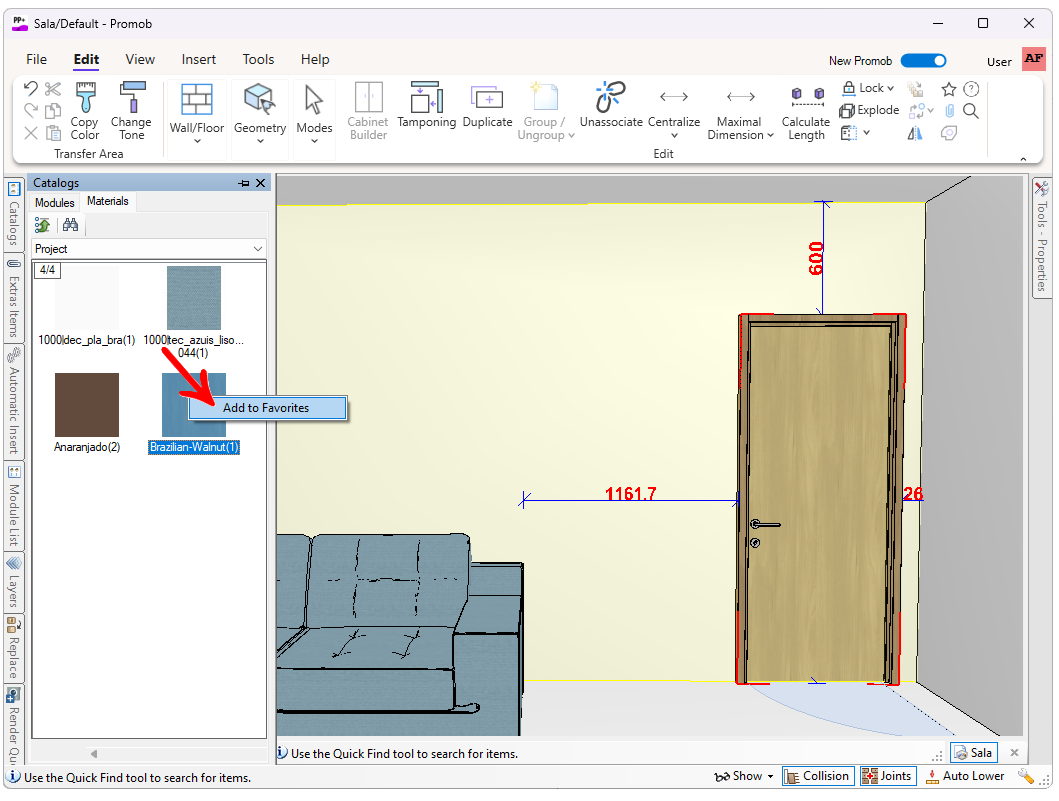
Task: Choose Add to Favorites from context menu
Action: [266, 408]
